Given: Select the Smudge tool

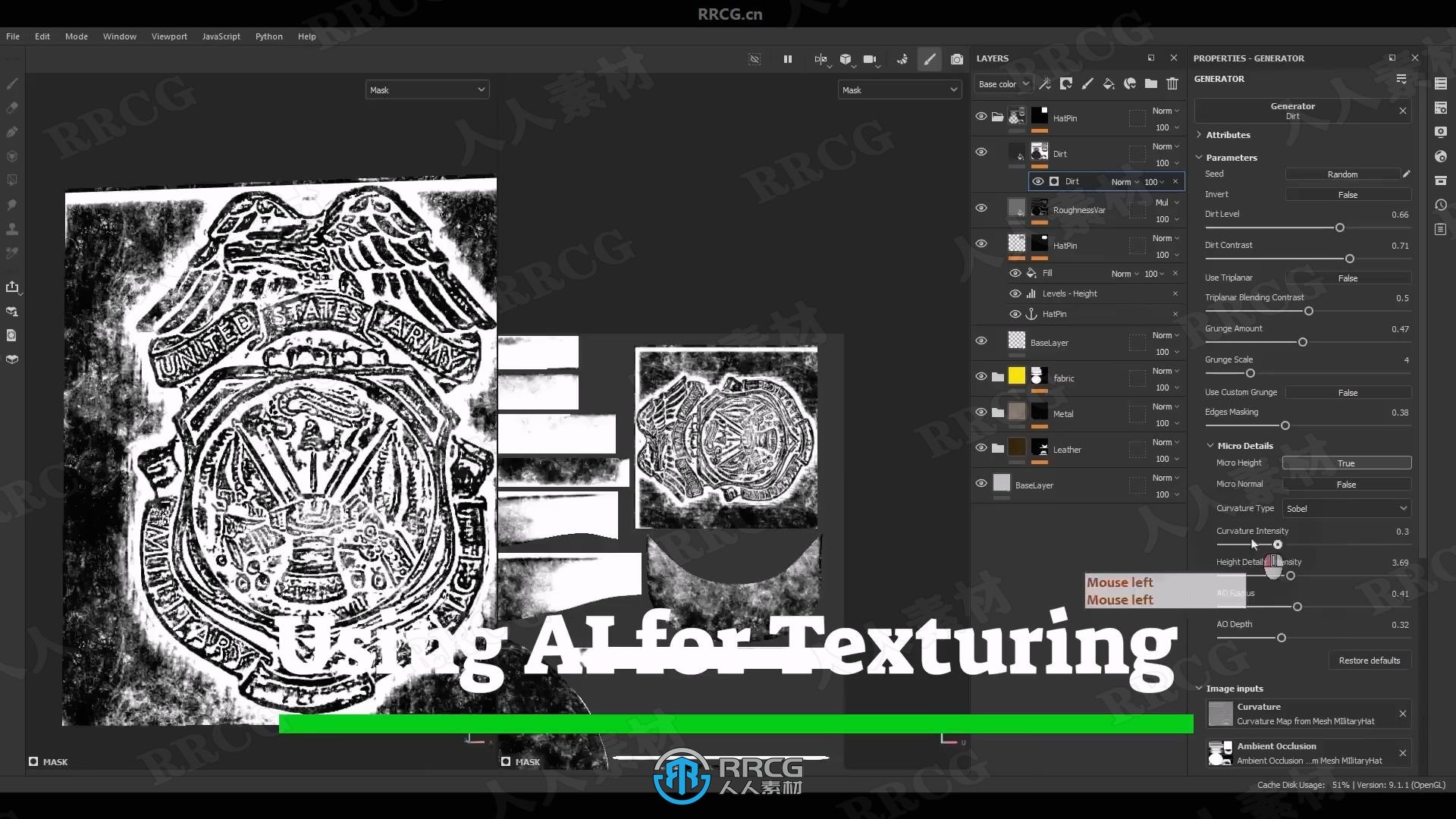Looking at the screenshot, I should pyautogui.click(x=12, y=205).
